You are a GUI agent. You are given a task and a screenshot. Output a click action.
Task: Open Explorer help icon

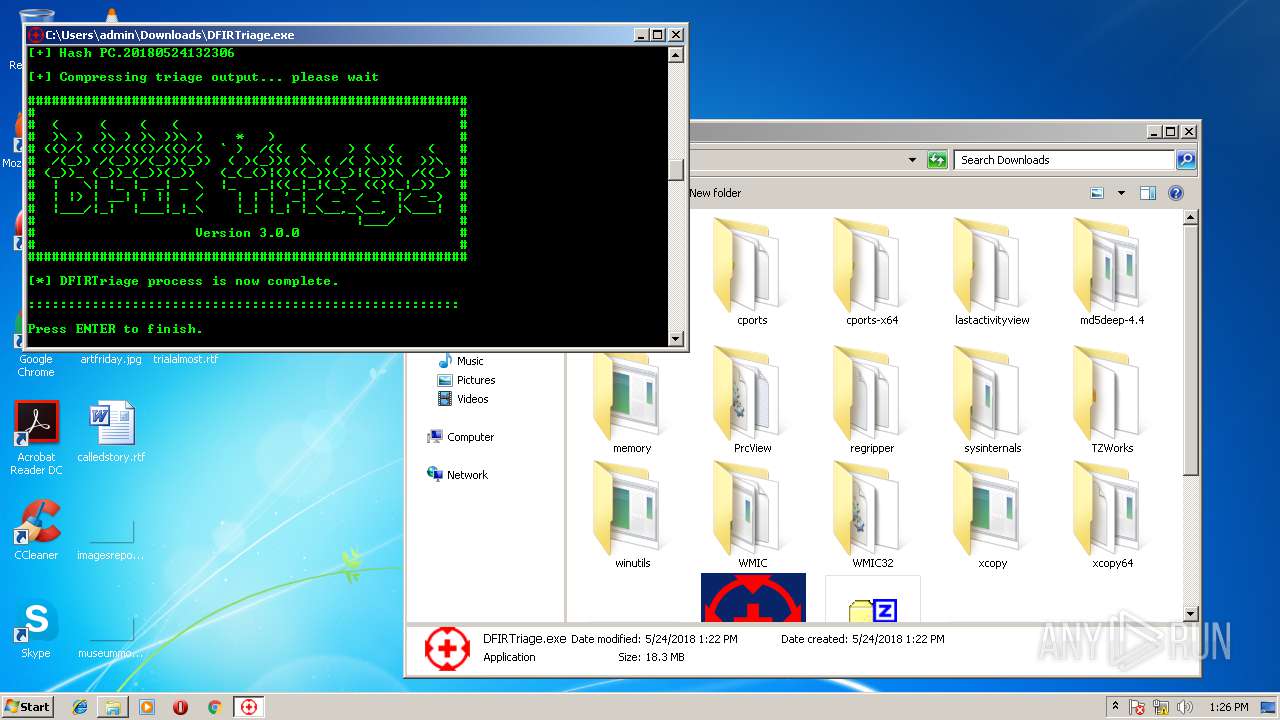[x=1176, y=193]
